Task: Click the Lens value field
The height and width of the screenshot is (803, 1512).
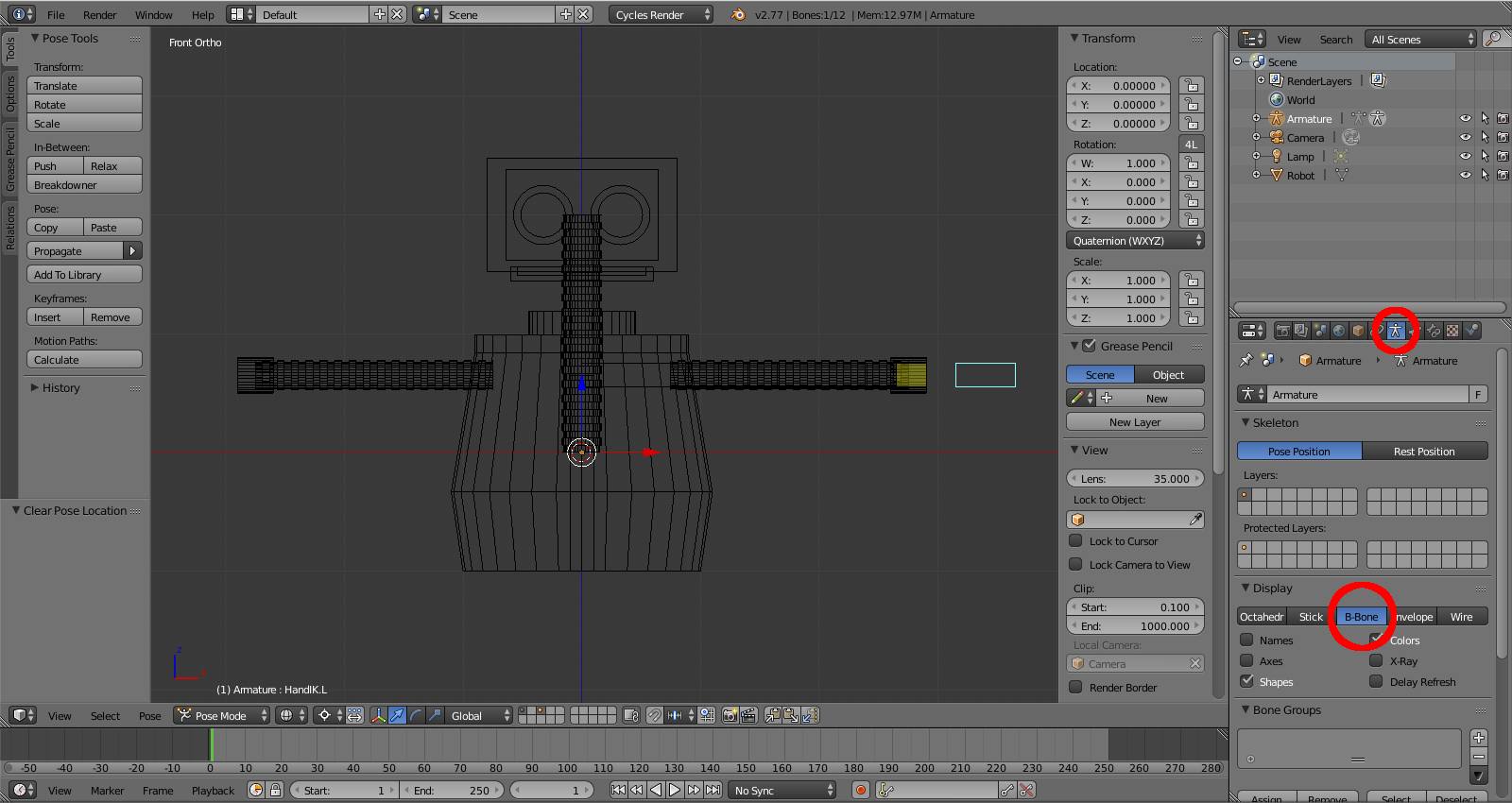Action: coord(1135,479)
